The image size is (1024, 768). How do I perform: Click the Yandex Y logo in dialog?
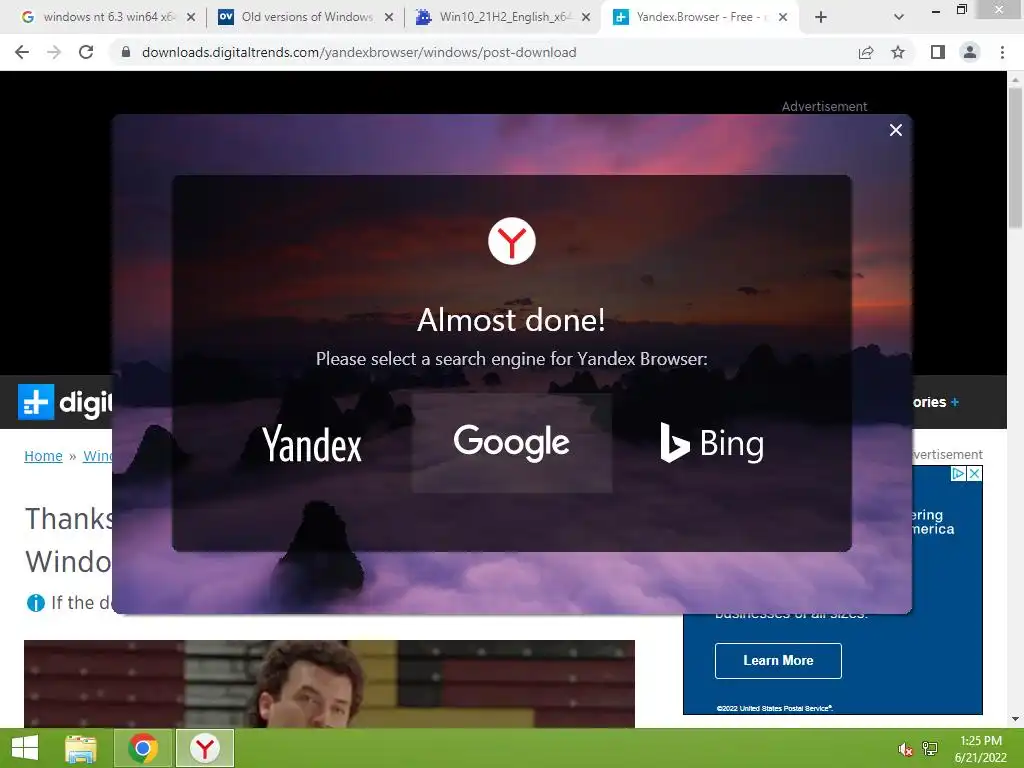tap(511, 241)
